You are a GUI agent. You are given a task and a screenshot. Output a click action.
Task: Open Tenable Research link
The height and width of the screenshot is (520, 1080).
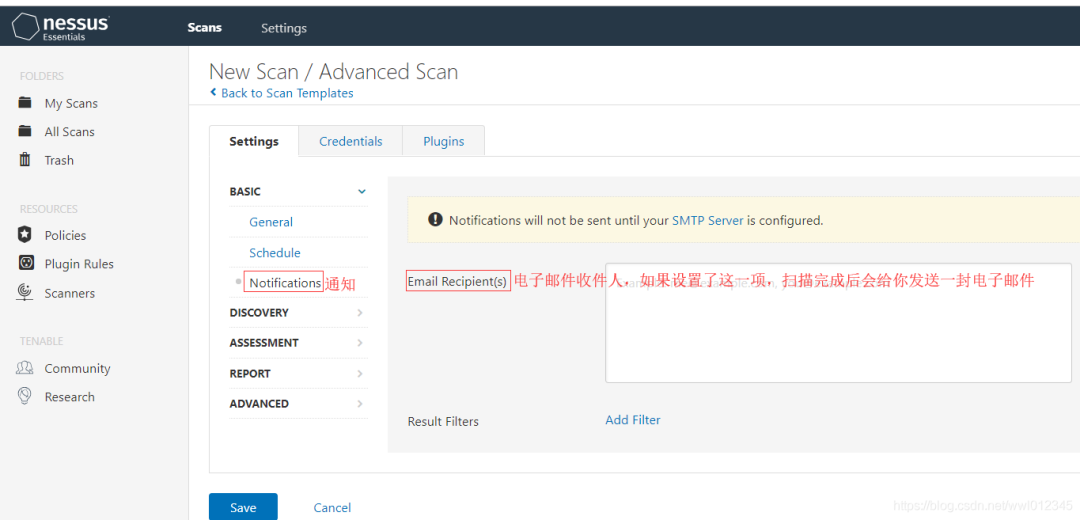tap(70, 397)
